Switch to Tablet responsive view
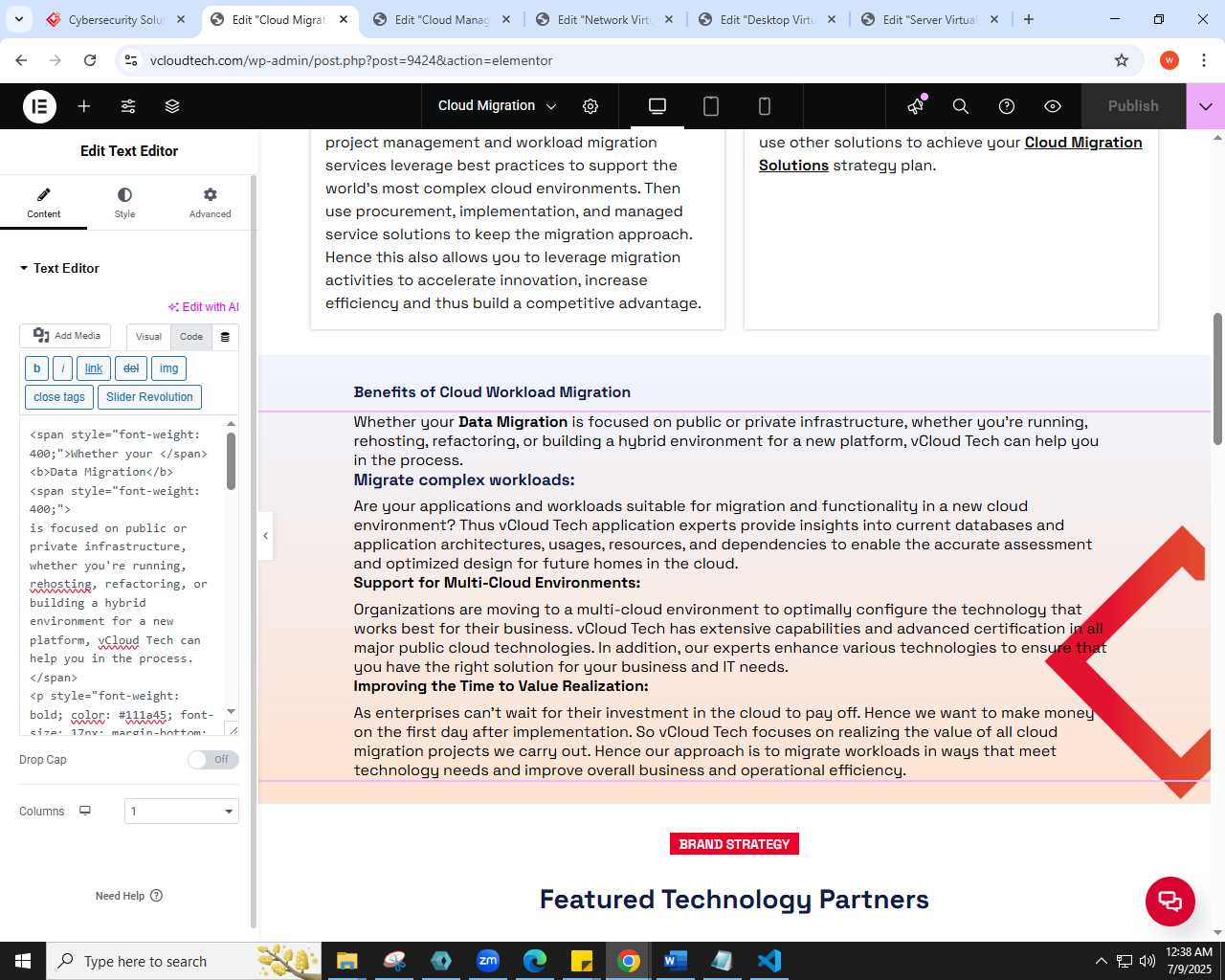 point(711,106)
